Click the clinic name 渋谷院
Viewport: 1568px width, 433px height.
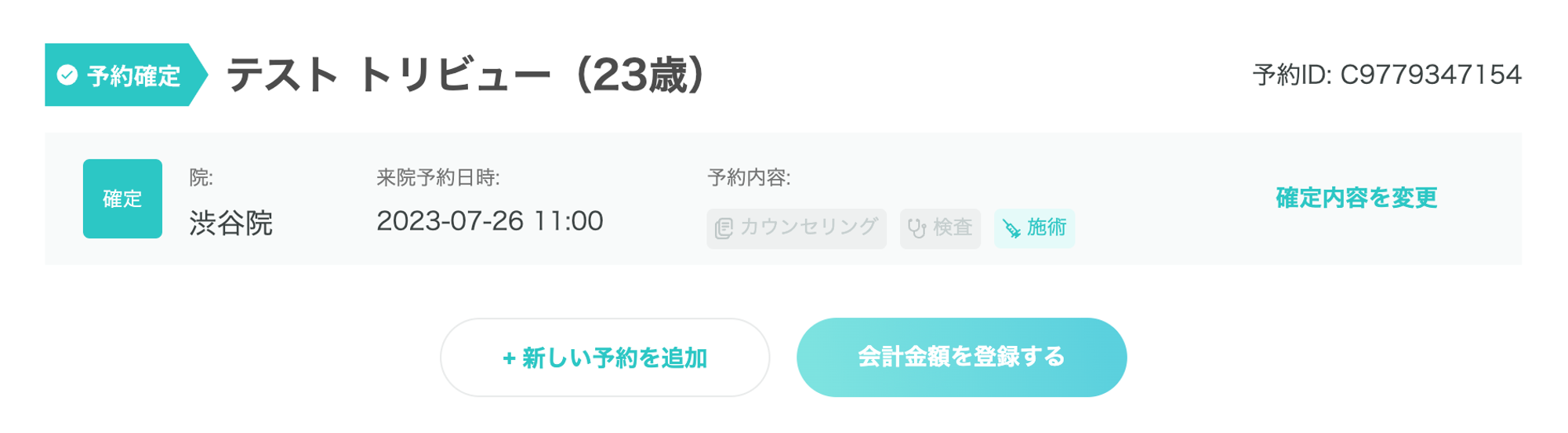[x=230, y=224]
